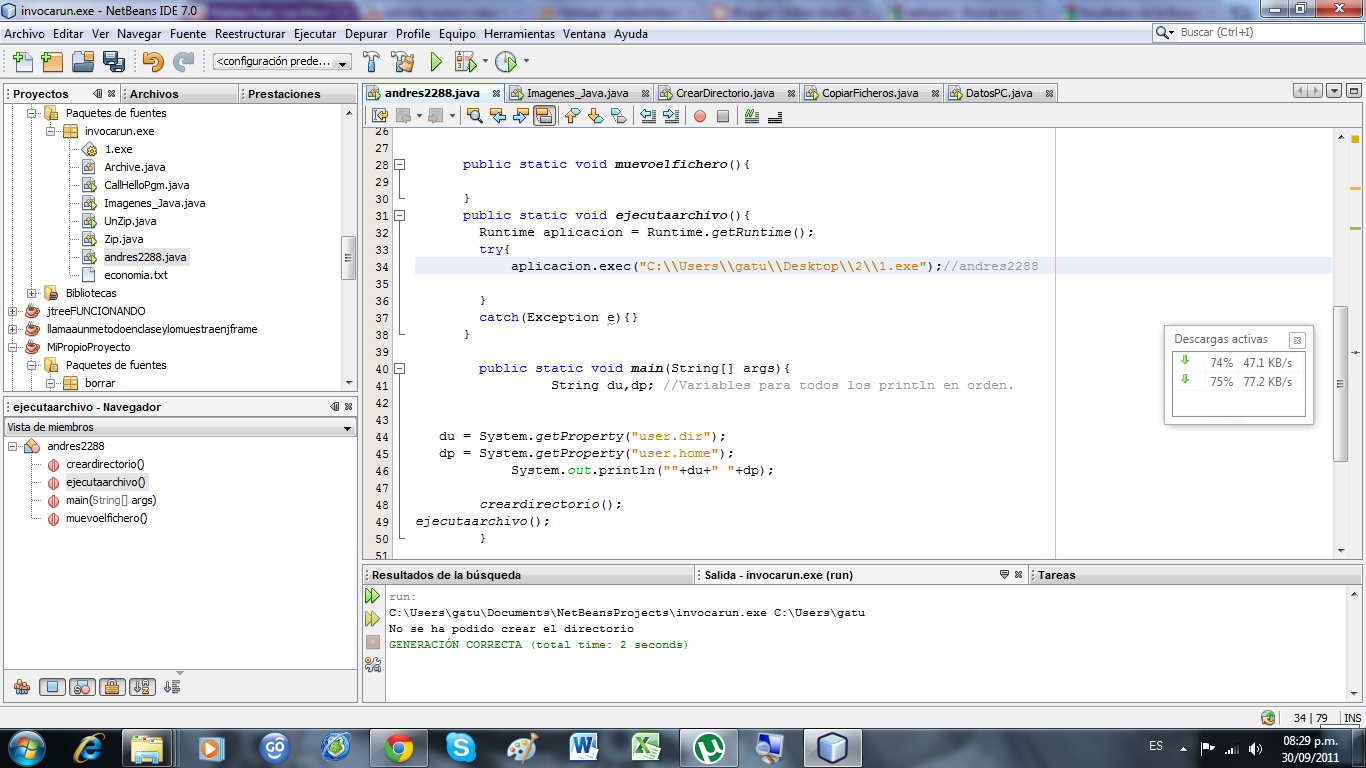The height and width of the screenshot is (768, 1366).
Task: Open Vista de miembros dropdown
Action: click(180, 427)
